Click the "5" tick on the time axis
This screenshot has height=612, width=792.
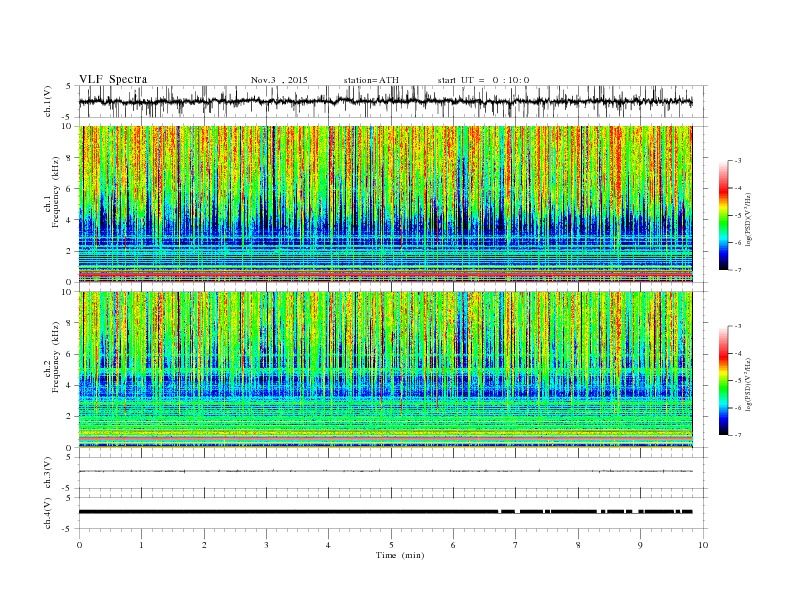coord(391,545)
